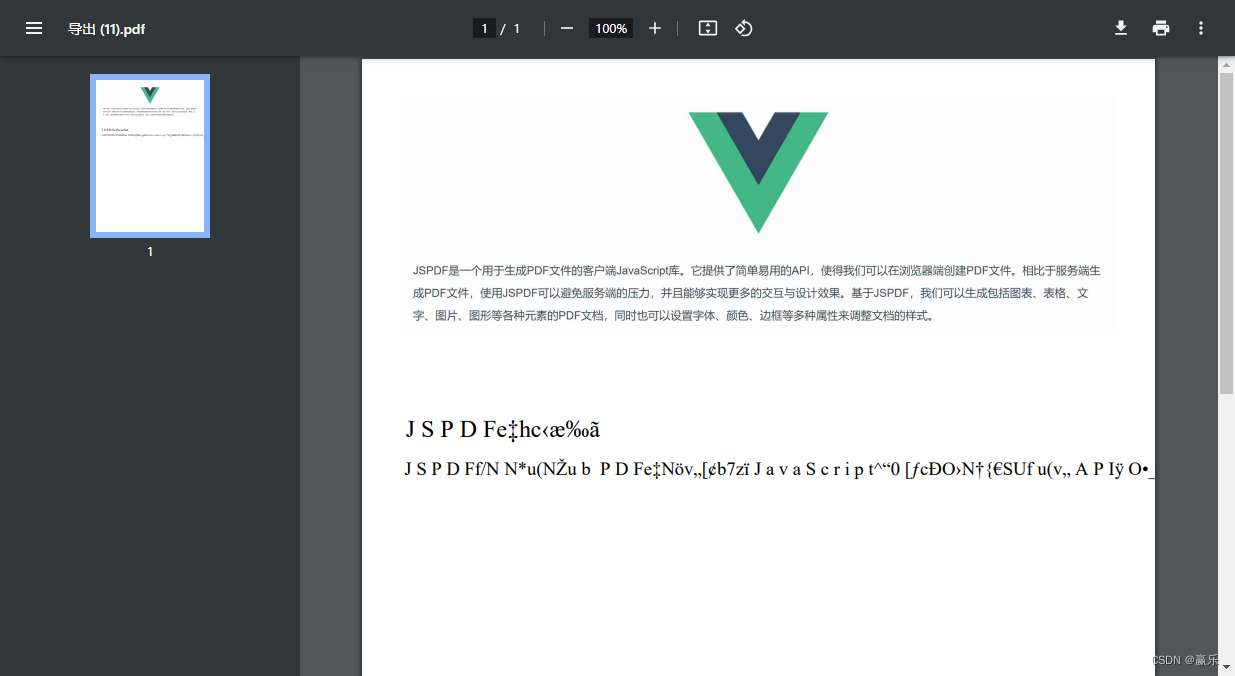Zoom in on the PDF document
The width and height of the screenshot is (1235, 676).
click(655, 28)
